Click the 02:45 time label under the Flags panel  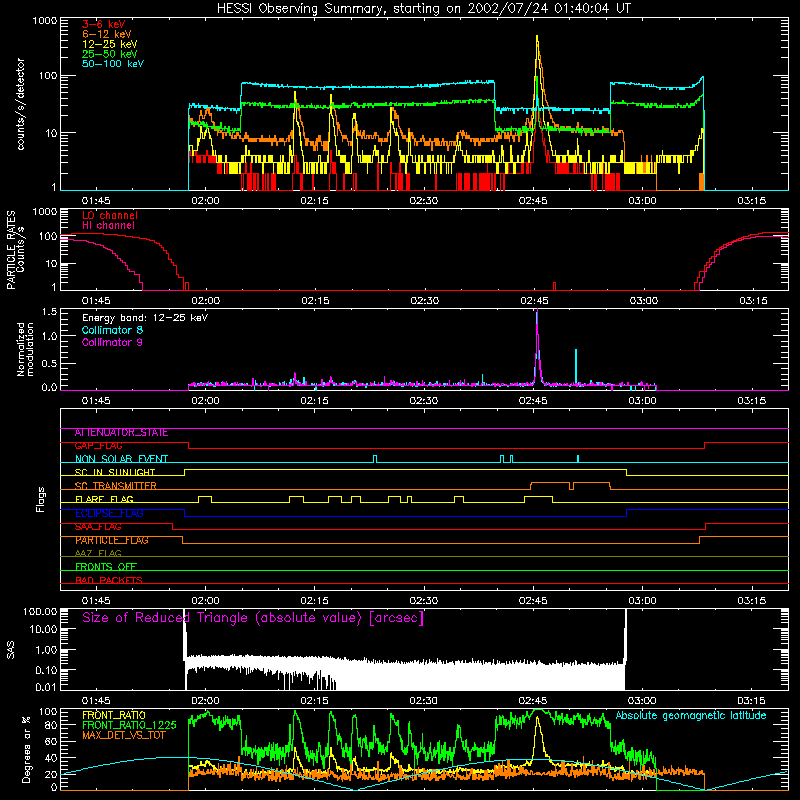tap(533, 601)
